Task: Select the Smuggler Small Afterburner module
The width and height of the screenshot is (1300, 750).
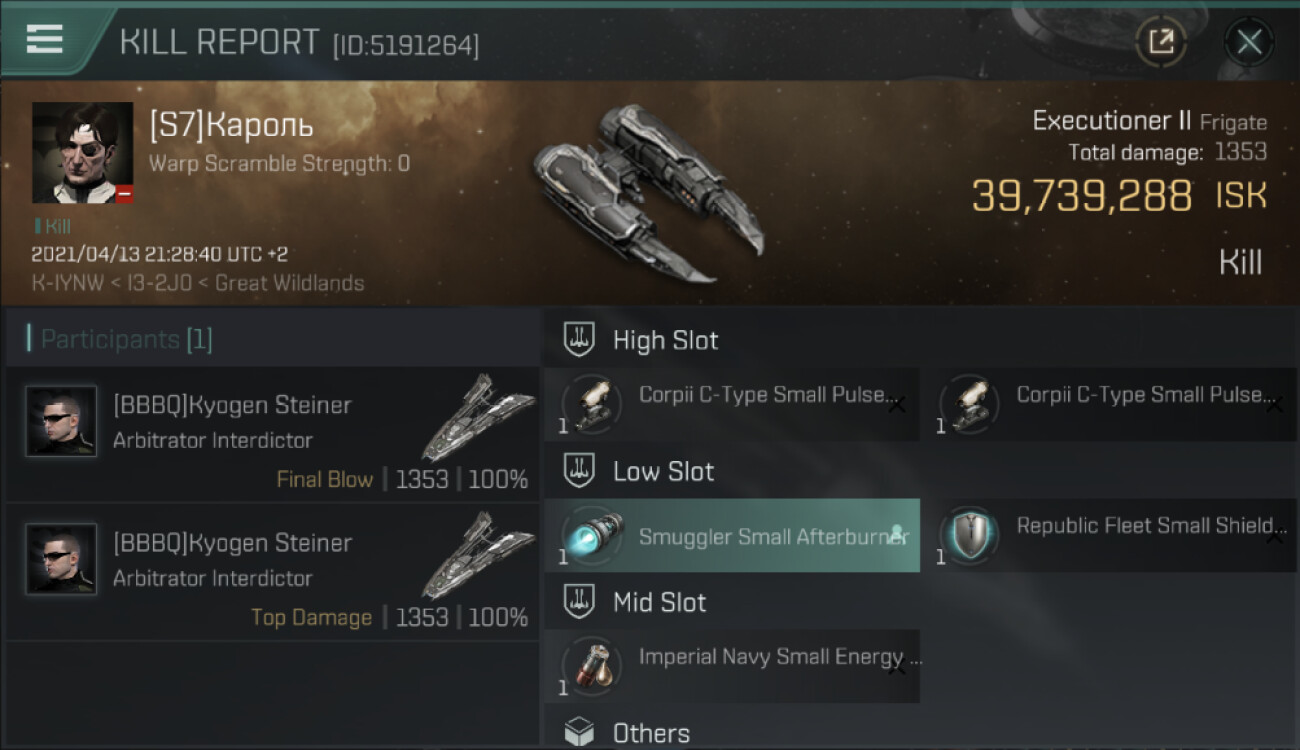Action: [732, 536]
